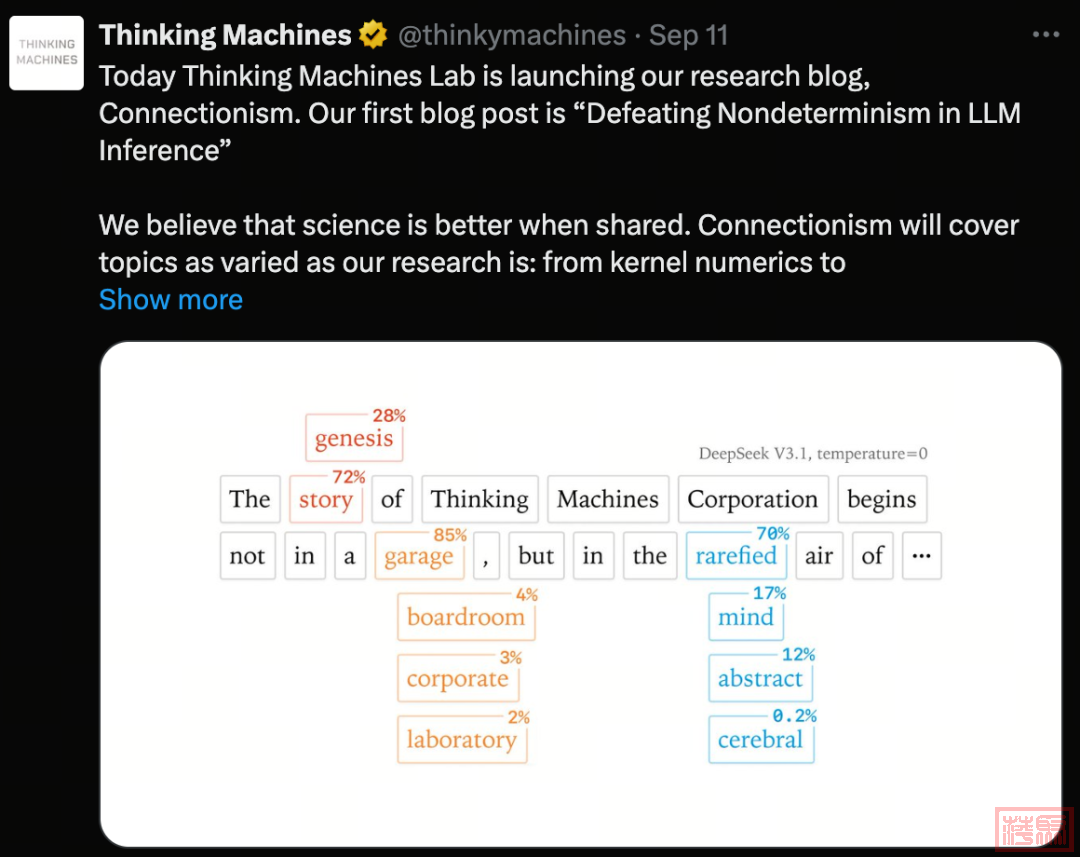Select the 'genesis' 28% token box
Image resolution: width=1080 pixels, height=857 pixels.
coord(354,438)
